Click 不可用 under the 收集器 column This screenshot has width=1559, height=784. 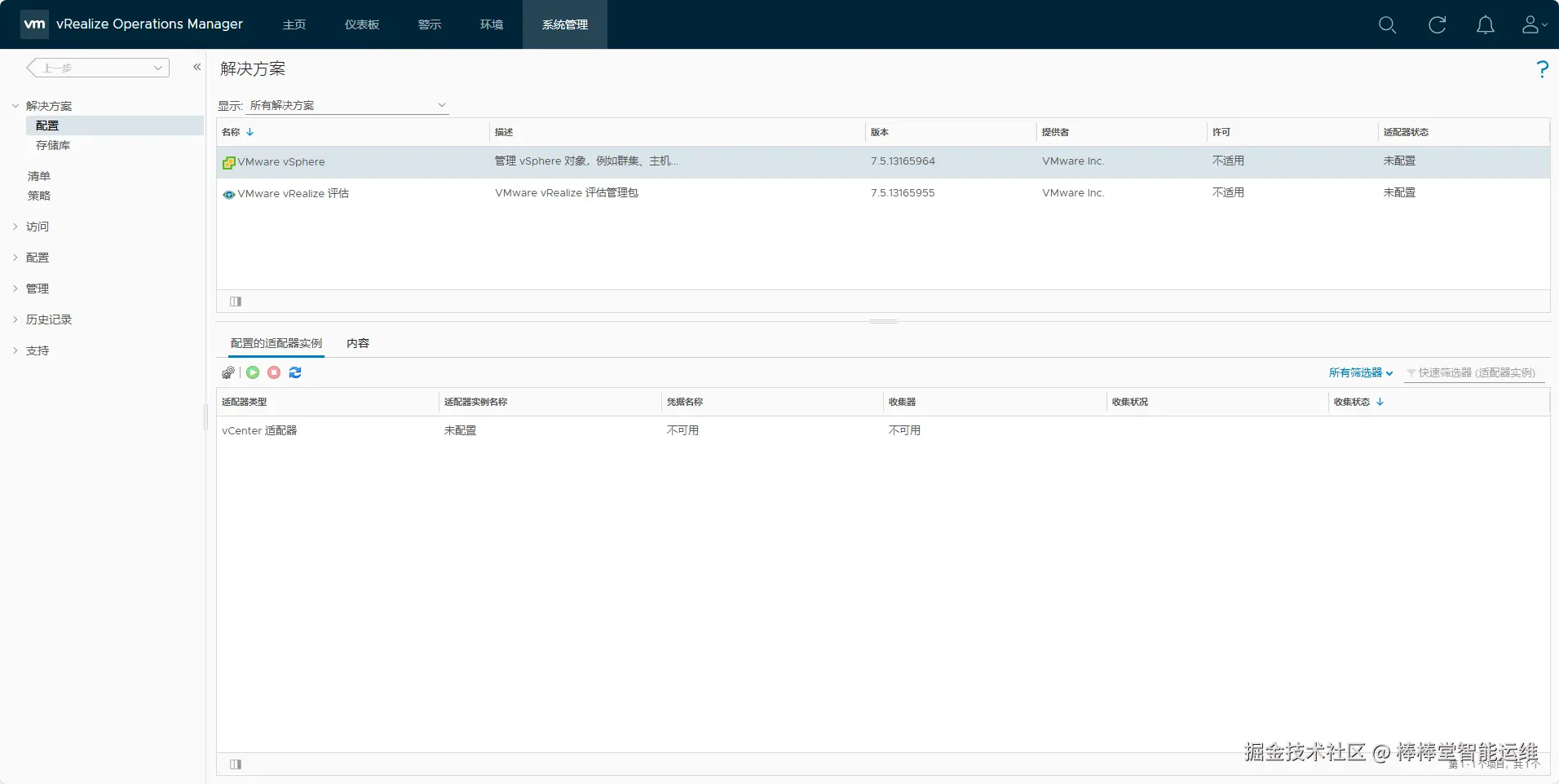(x=904, y=430)
